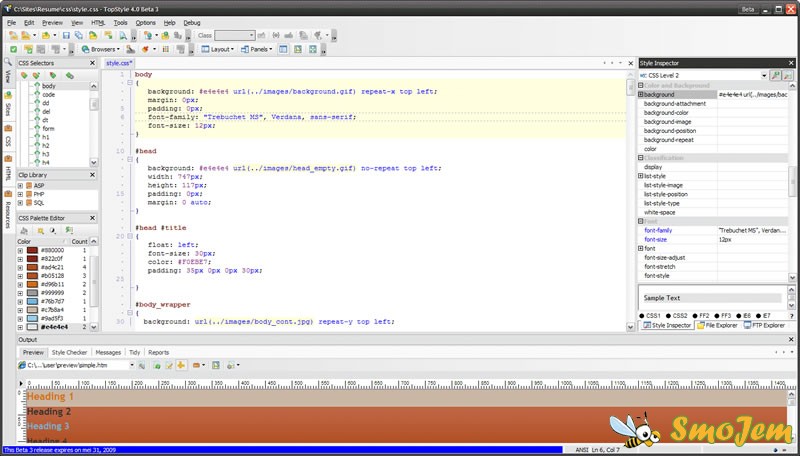Click the help question mark in Style Inspector footer

[791, 316]
